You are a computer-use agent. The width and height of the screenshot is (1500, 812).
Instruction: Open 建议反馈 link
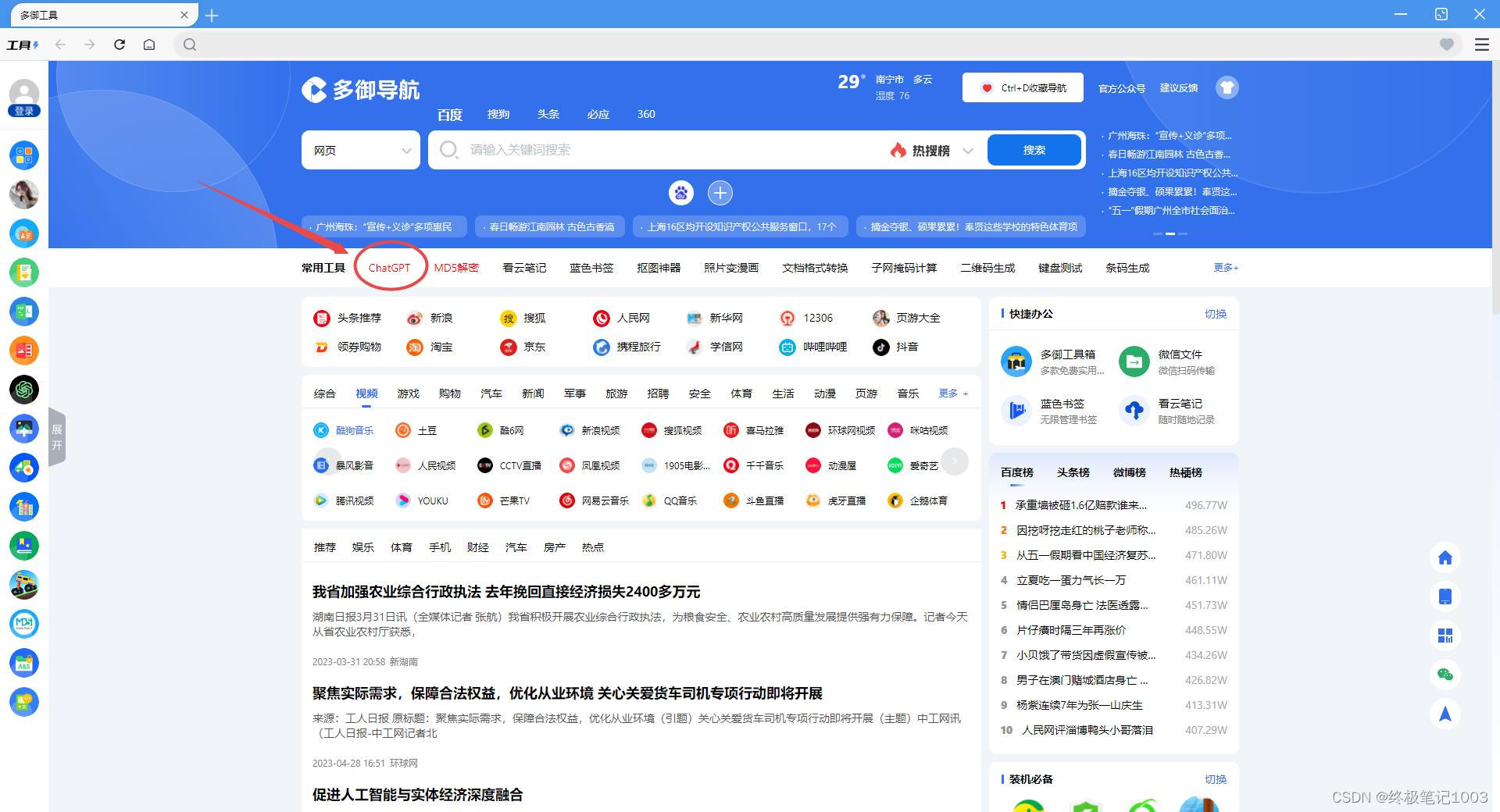coord(1179,88)
